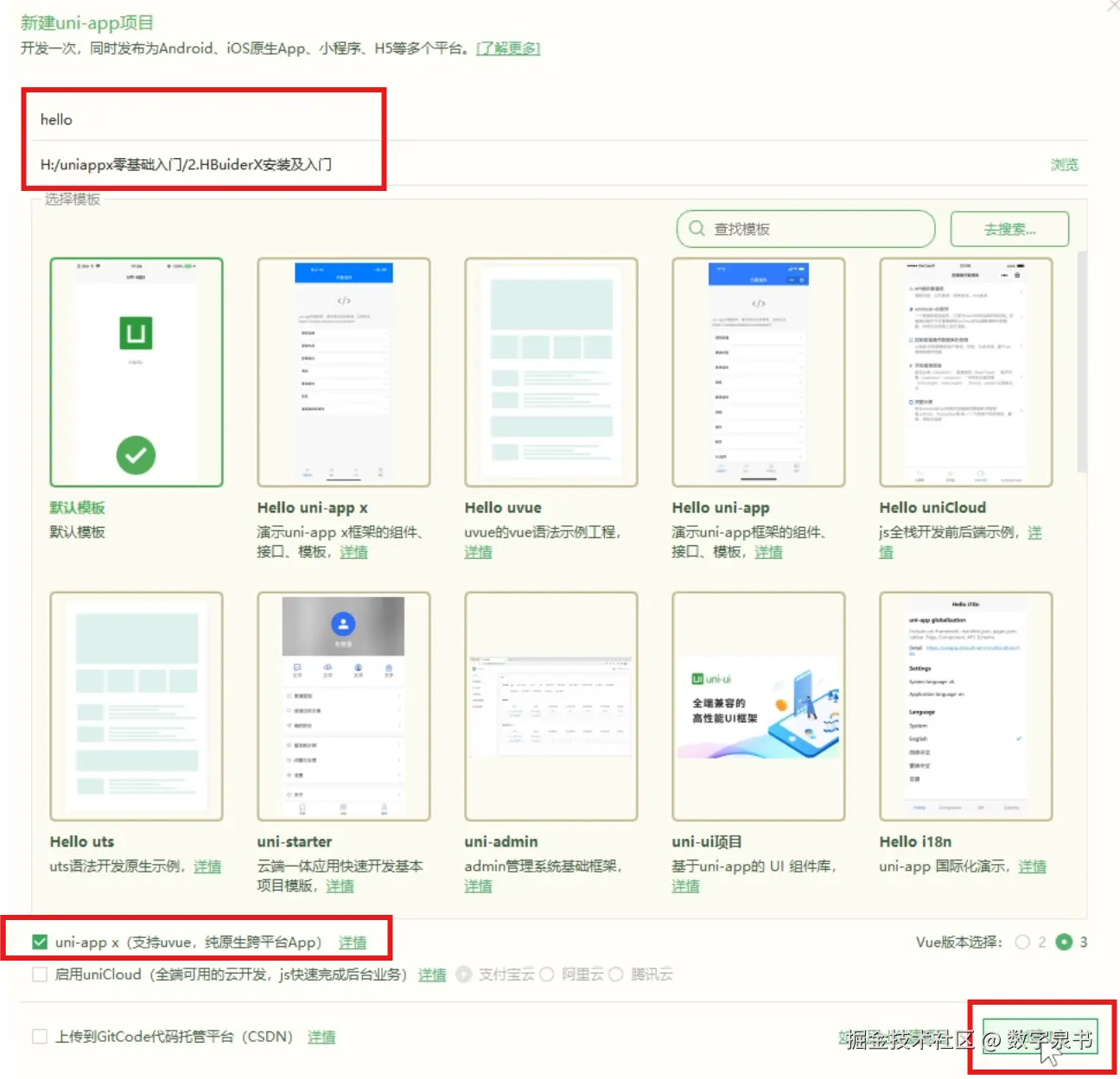
Task: Select the 阿里云 cloud radio button
Action: click(x=547, y=974)
